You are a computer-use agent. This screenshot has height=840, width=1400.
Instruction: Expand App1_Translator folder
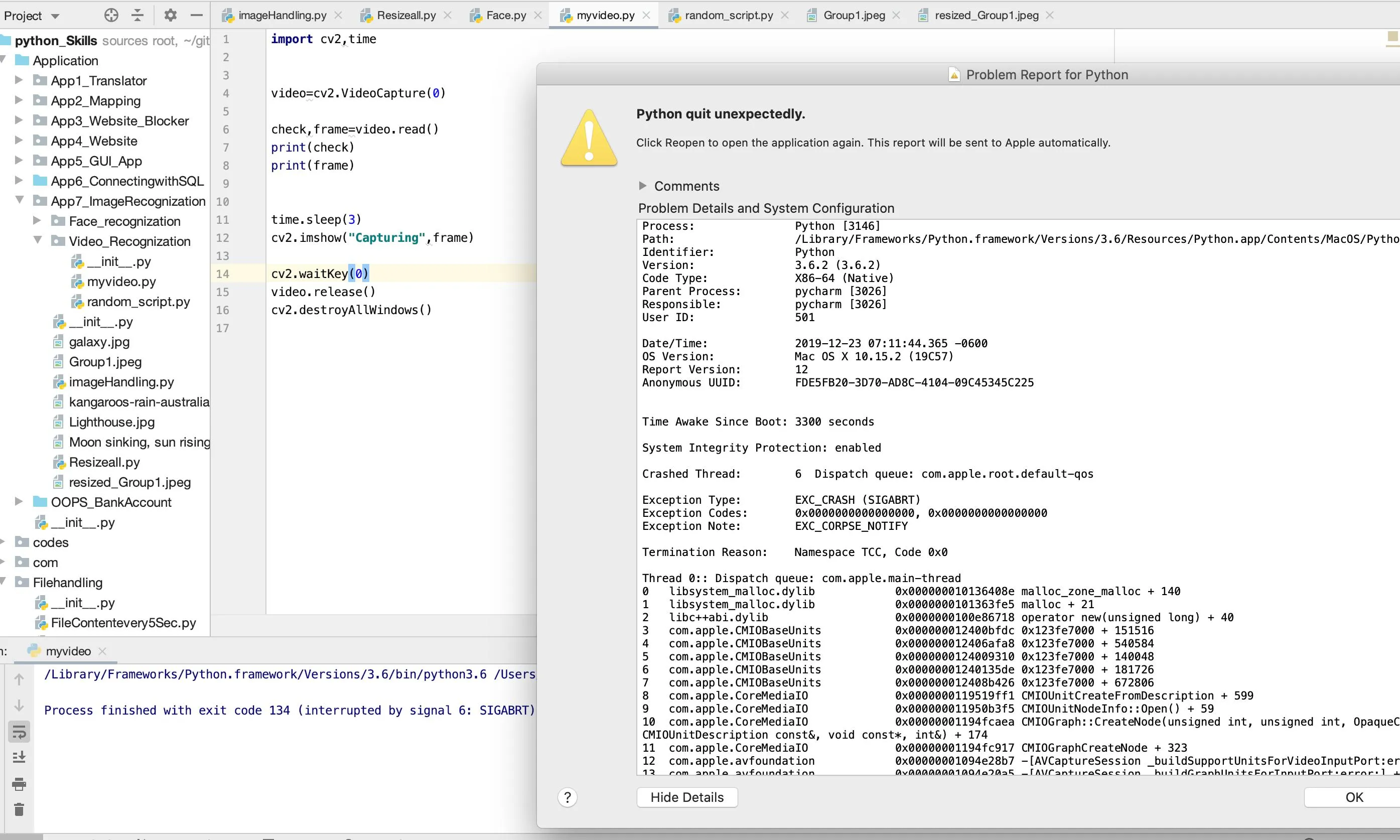(x=19, y=80)
